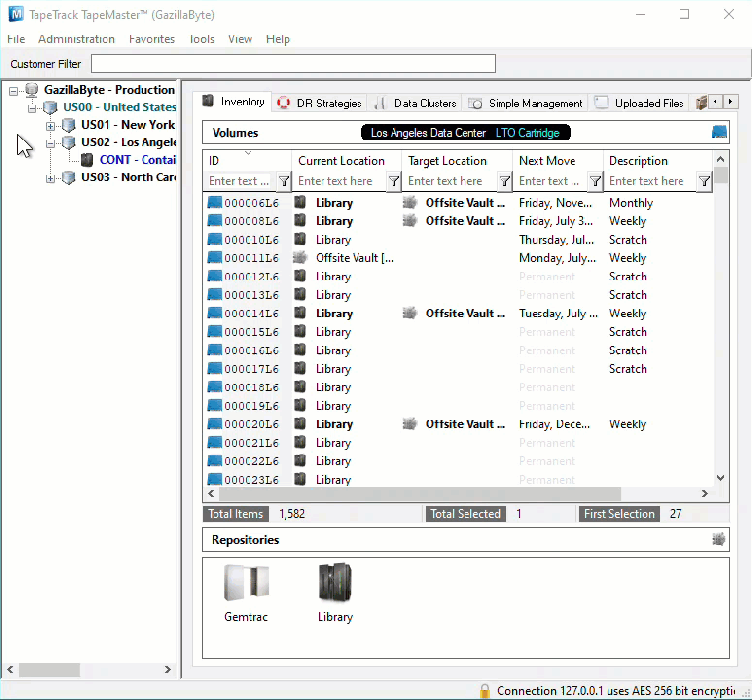Click the GazillaByte Production server icon
The image size is (752, 700).
click(32, 90)
